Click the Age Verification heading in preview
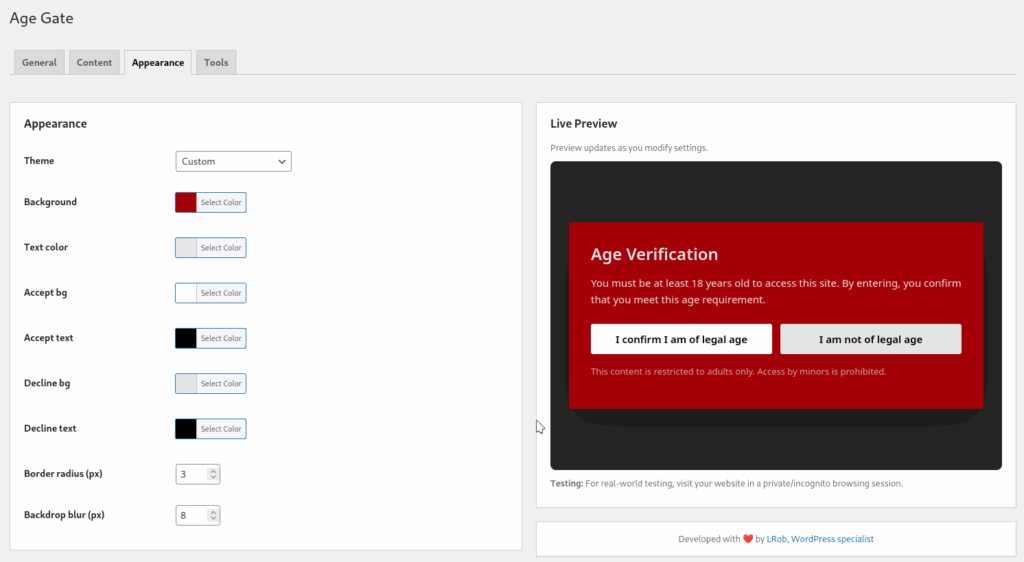1024x562 pixels. click(x=654, y=254)
